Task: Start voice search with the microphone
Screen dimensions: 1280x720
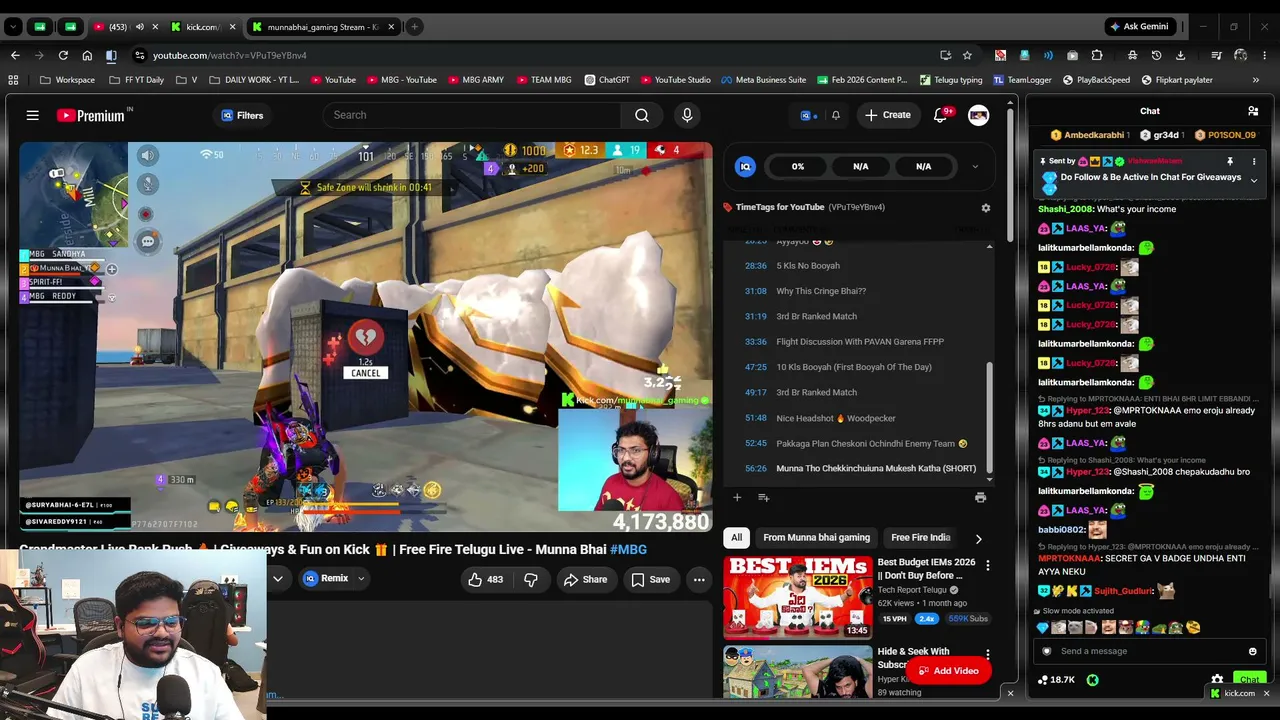Action: (687, 115)
